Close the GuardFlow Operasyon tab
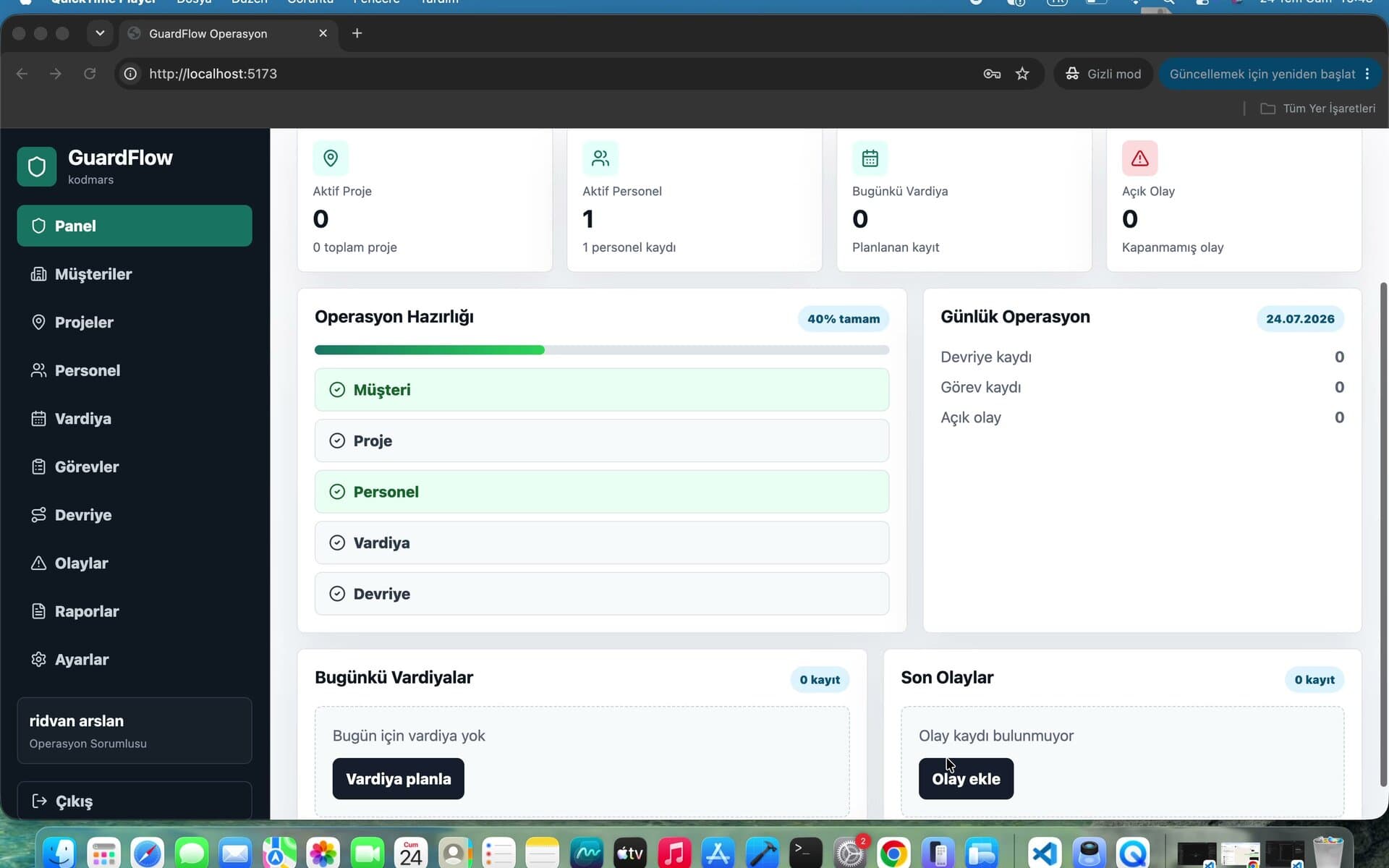 point(323,33)
